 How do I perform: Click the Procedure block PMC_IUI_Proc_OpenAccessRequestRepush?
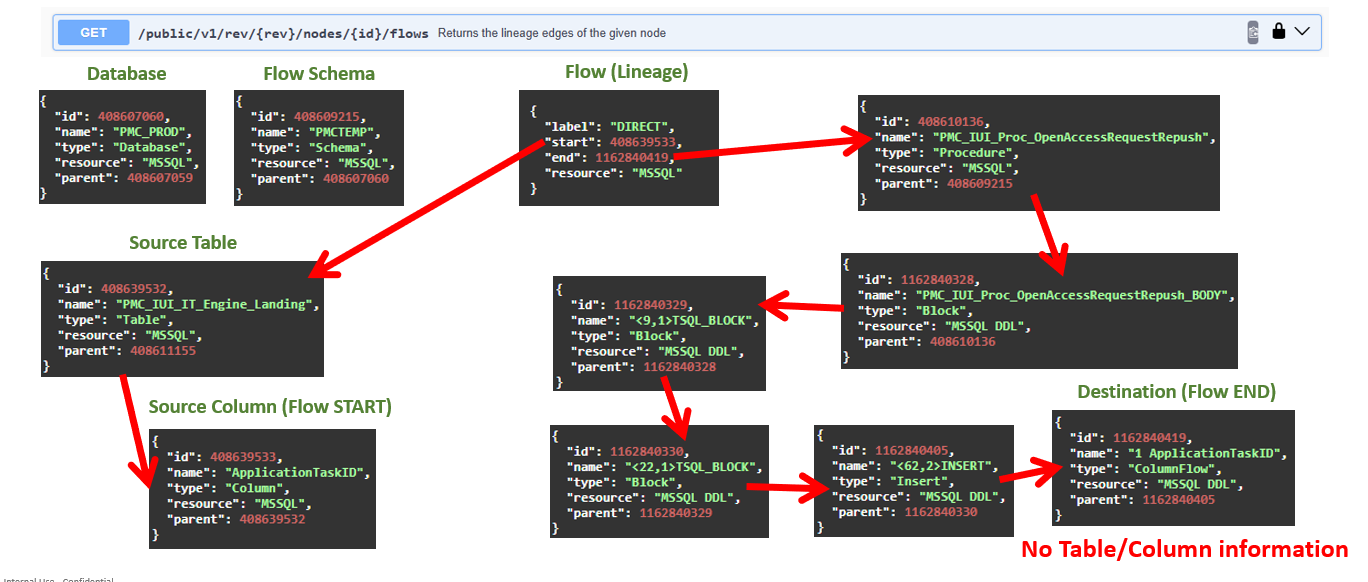pos(1038,153)
